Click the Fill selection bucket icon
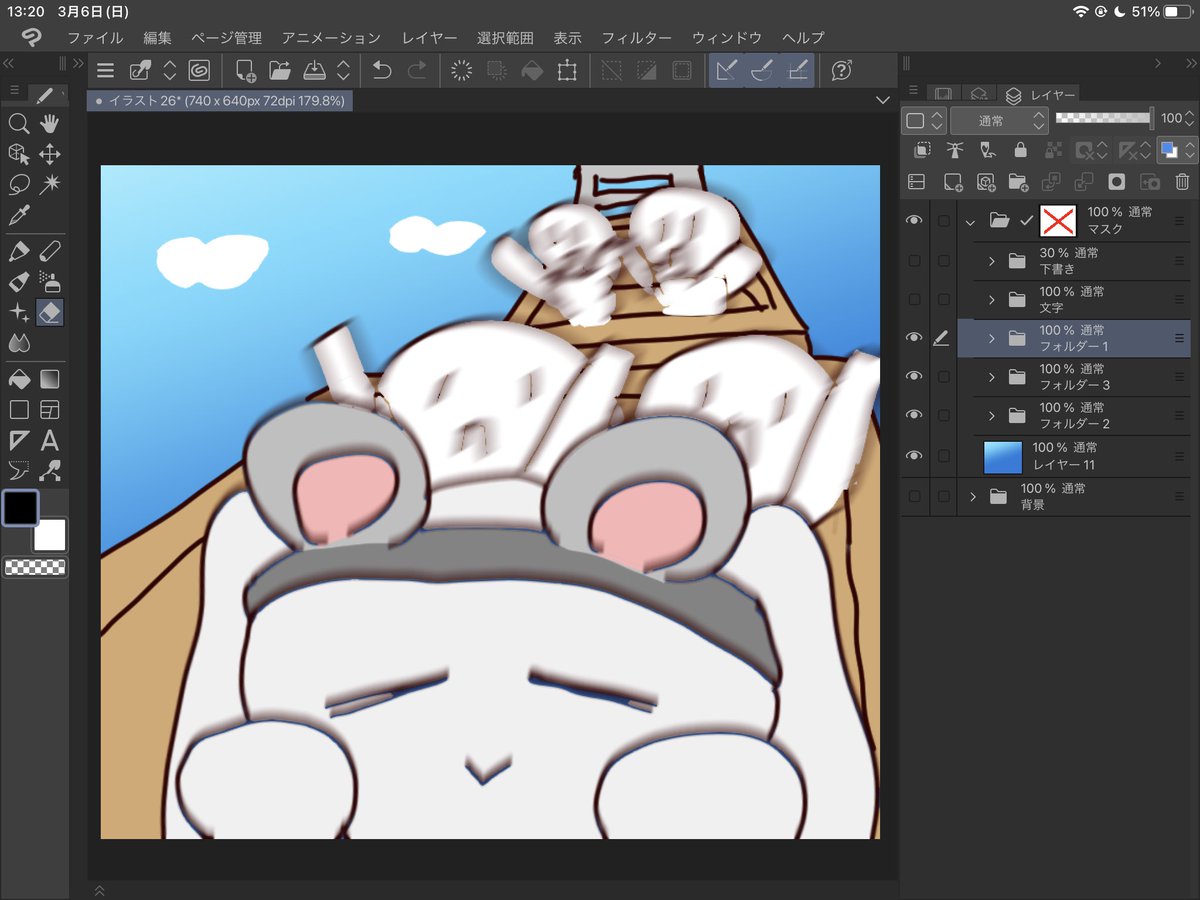Image resolution: width=1200 pixels, height=900 pixels. (533, 70)
